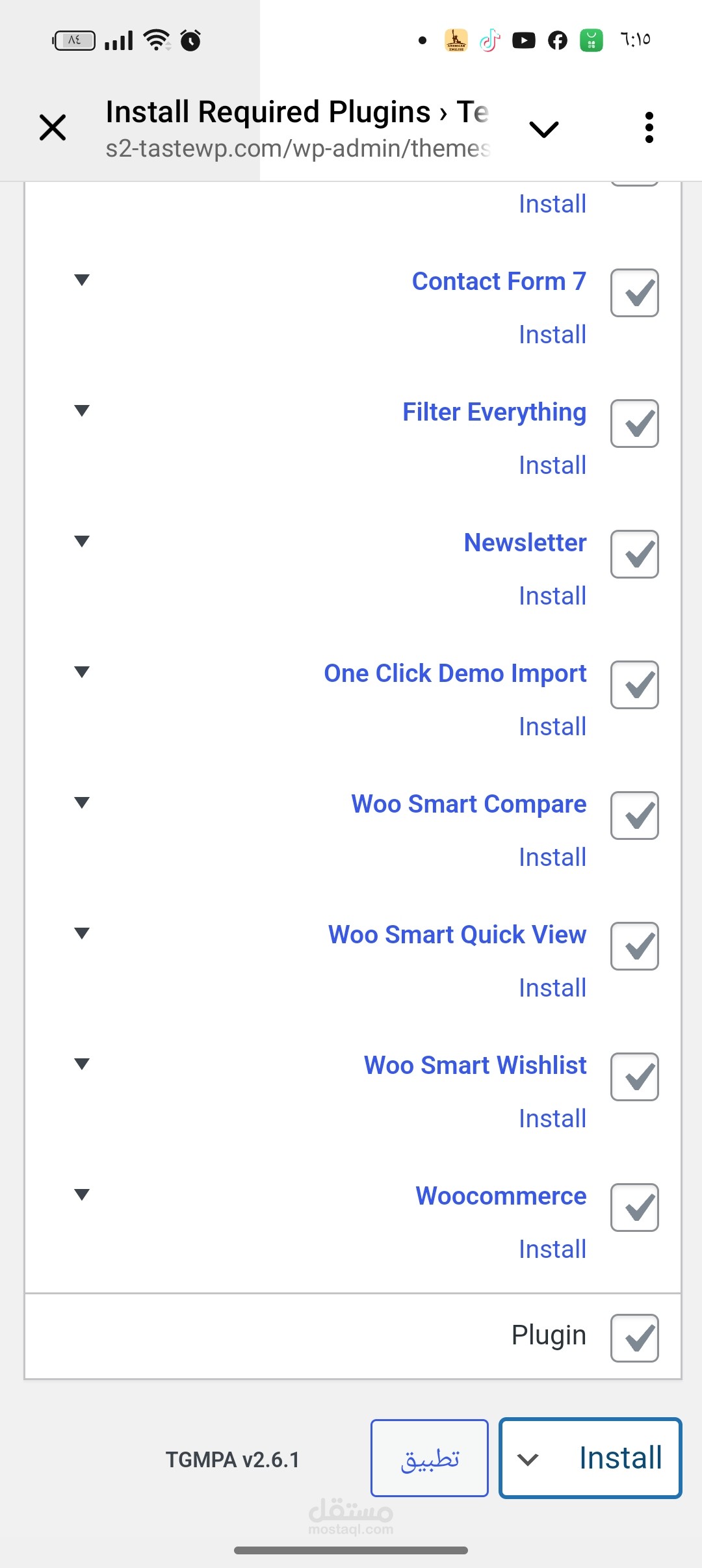This screenshot has width=702, height=1568.
Task: Tap the browser URL address text
Action: (298, 148)
